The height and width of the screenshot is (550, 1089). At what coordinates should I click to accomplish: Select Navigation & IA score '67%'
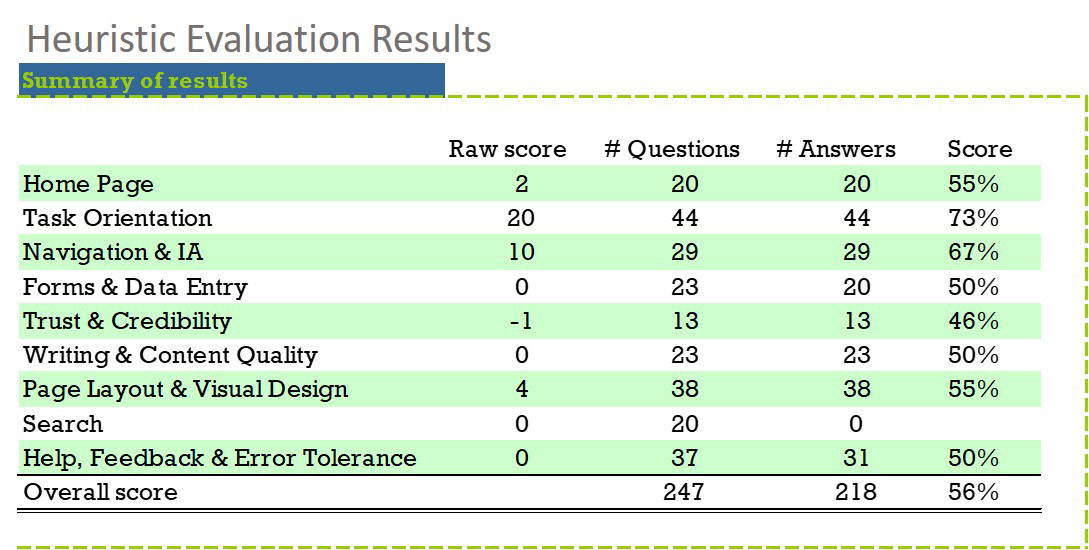(973, 252)
